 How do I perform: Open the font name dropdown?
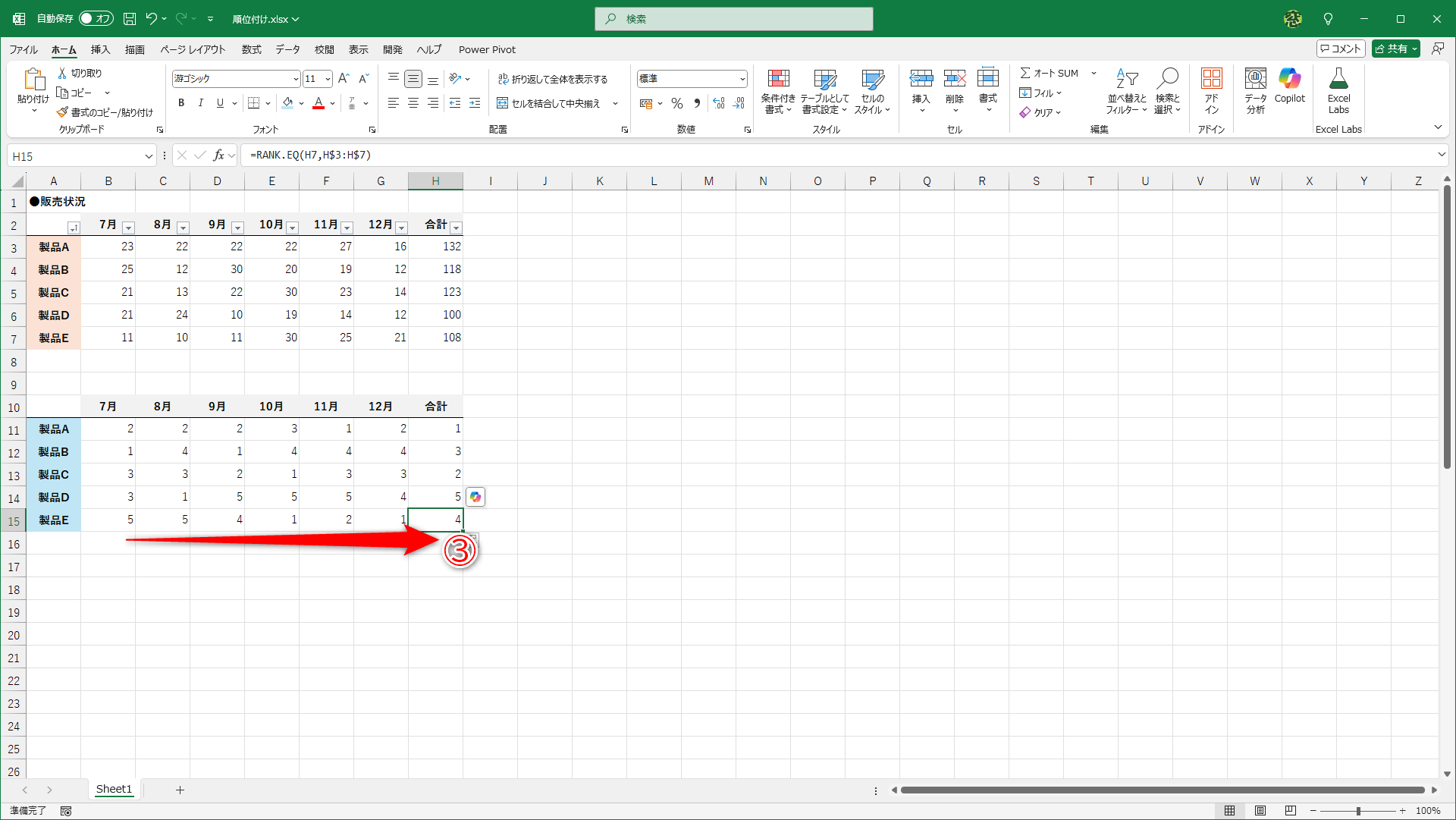click(296, 79)
